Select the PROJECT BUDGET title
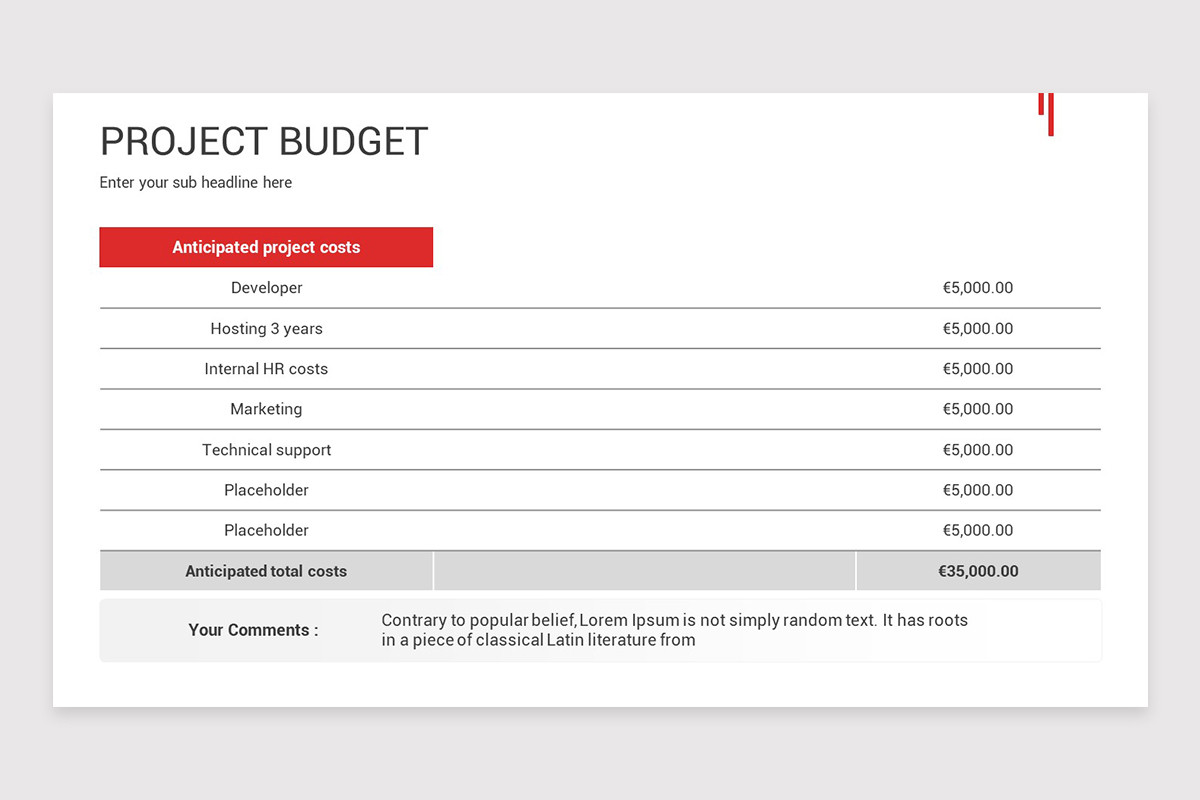The width and height of the screenshot is (1200, 800). point(264,142)
